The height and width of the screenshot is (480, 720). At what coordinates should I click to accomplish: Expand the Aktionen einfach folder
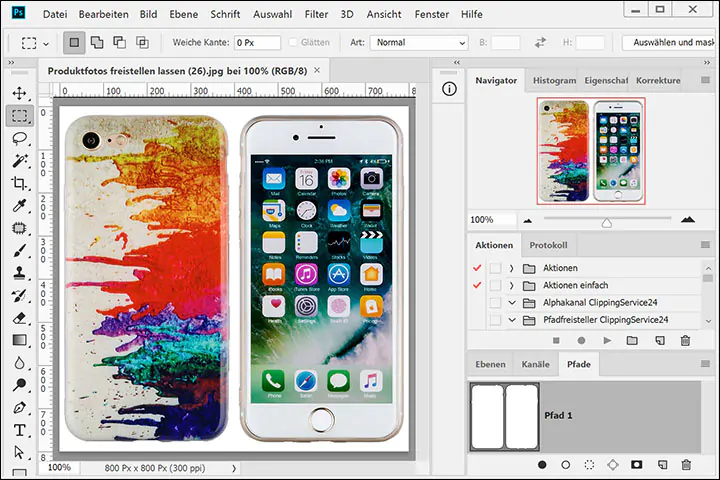(511, 285)
